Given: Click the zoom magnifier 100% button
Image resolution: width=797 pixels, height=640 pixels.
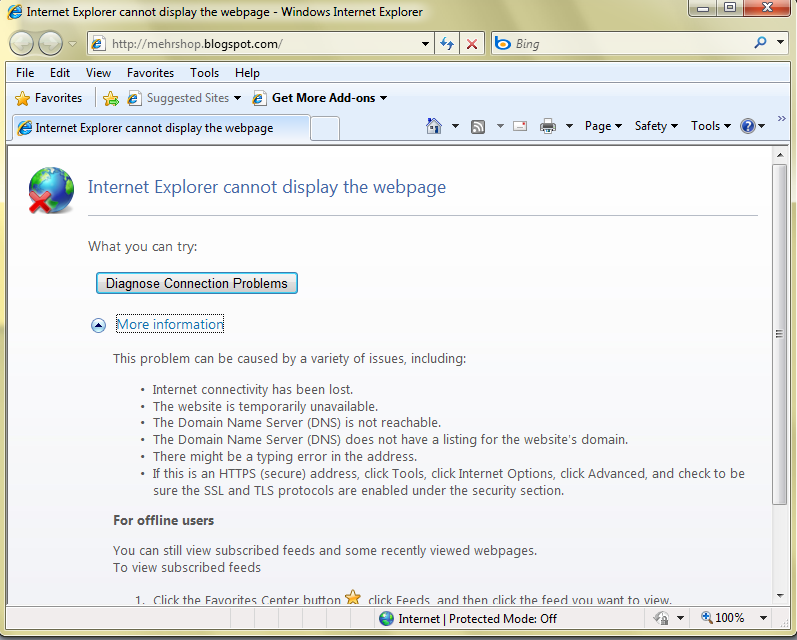Looking at the screenshot, I should click(x=722, y=618).
